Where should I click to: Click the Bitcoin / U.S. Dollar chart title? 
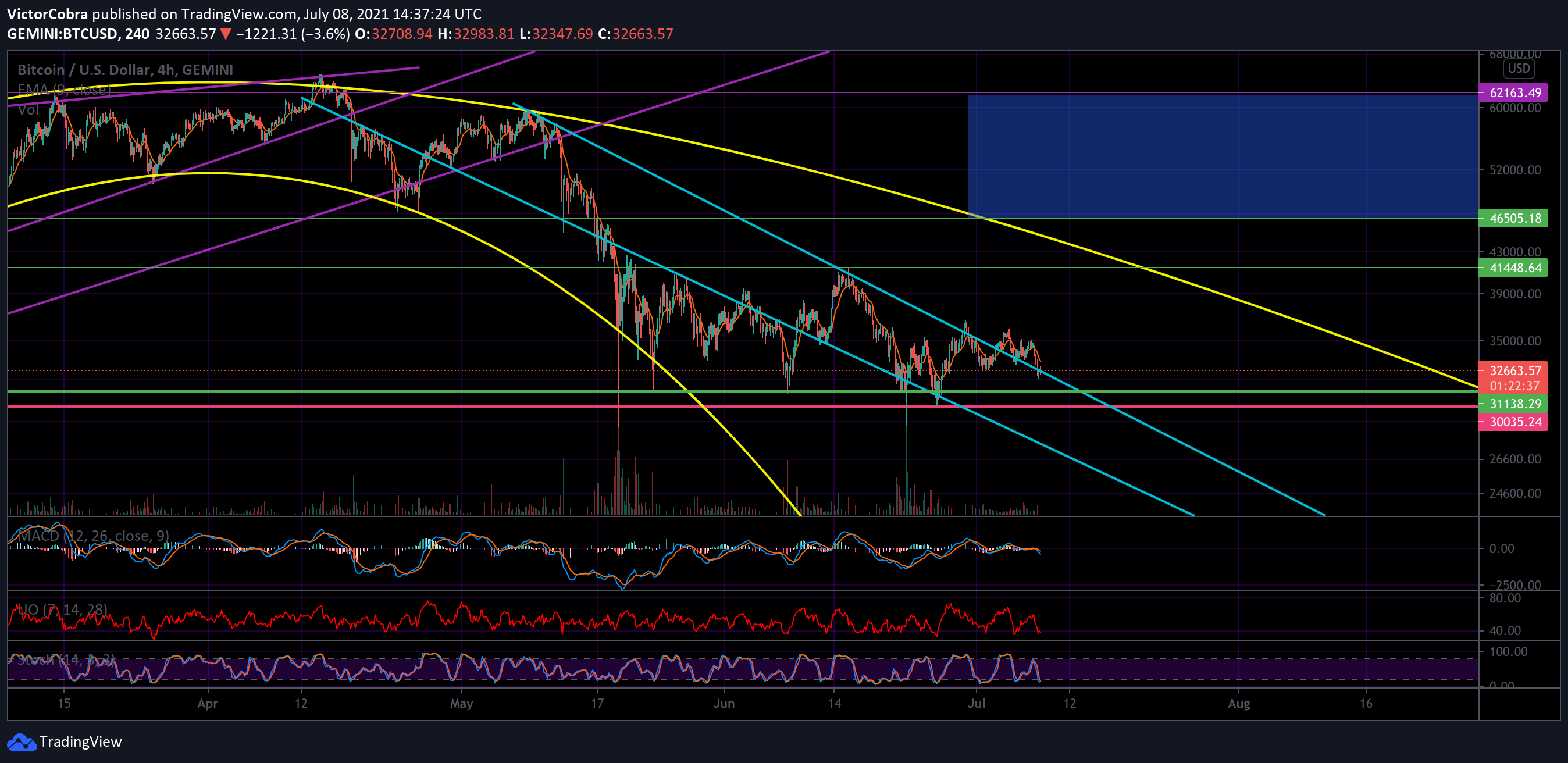pos(125,70)
